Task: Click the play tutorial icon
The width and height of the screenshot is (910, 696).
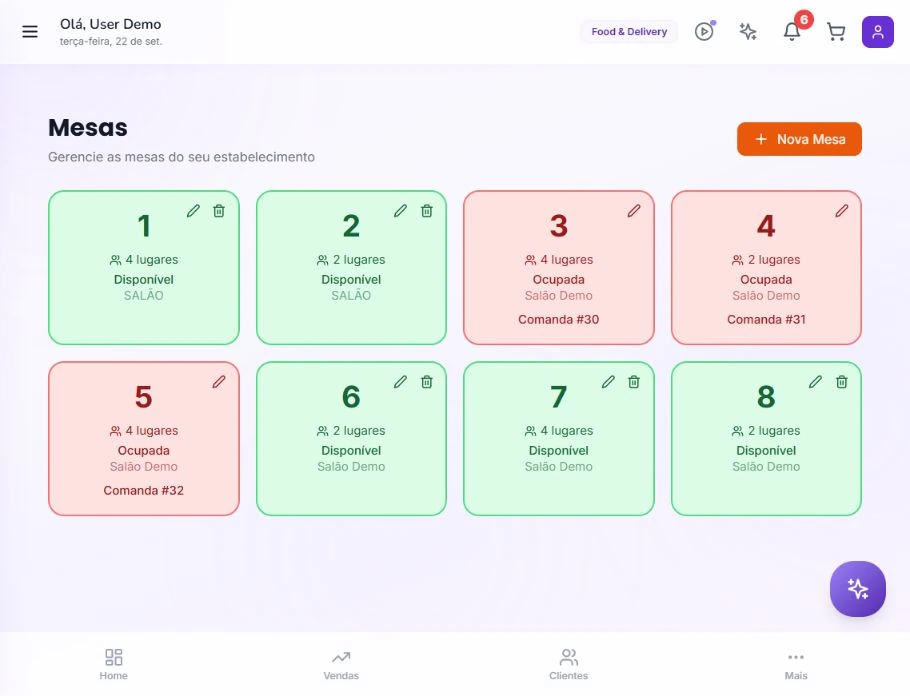Action: (704, 31)
